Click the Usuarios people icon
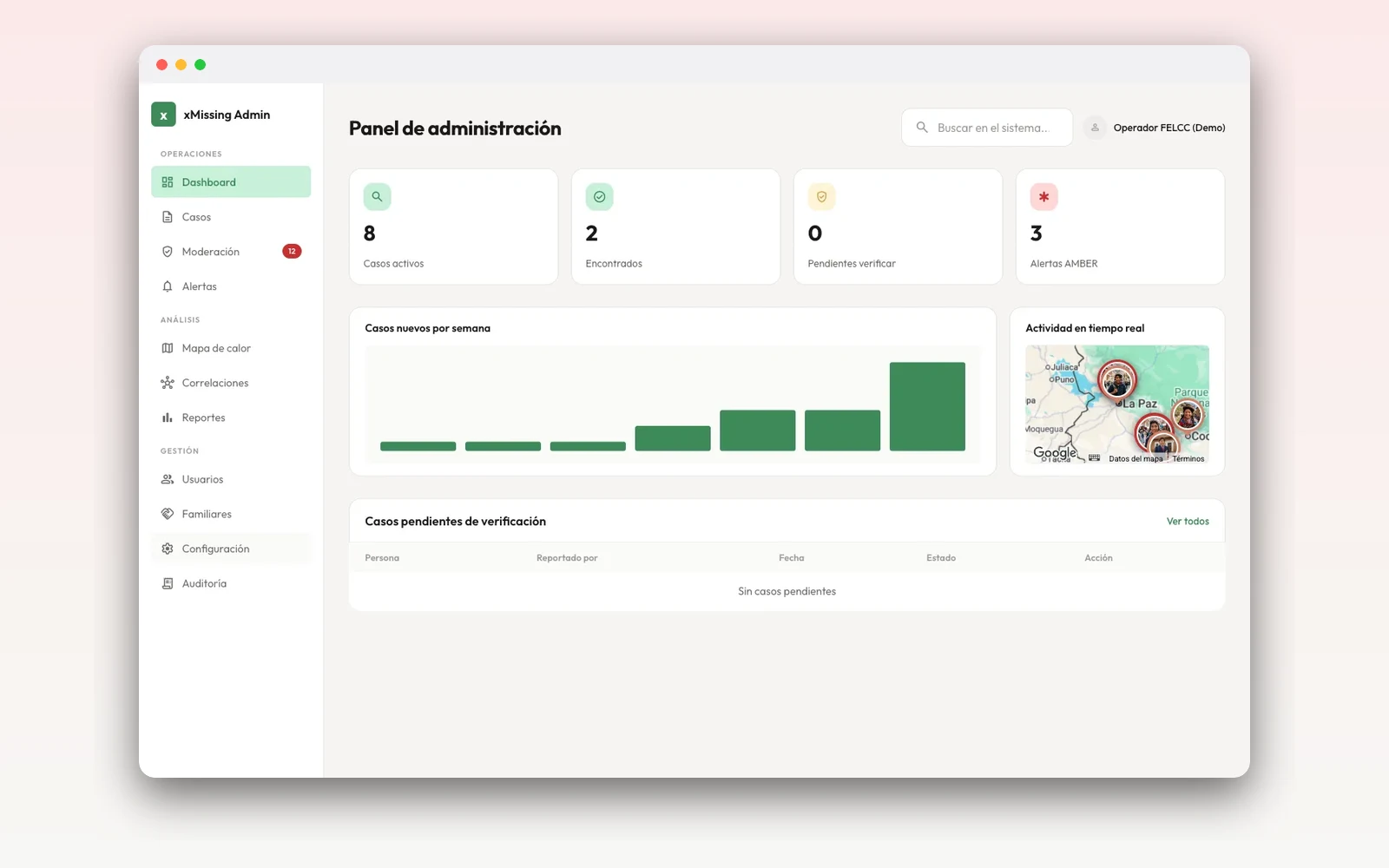1389x868 pixels. [x=168, y=479]
